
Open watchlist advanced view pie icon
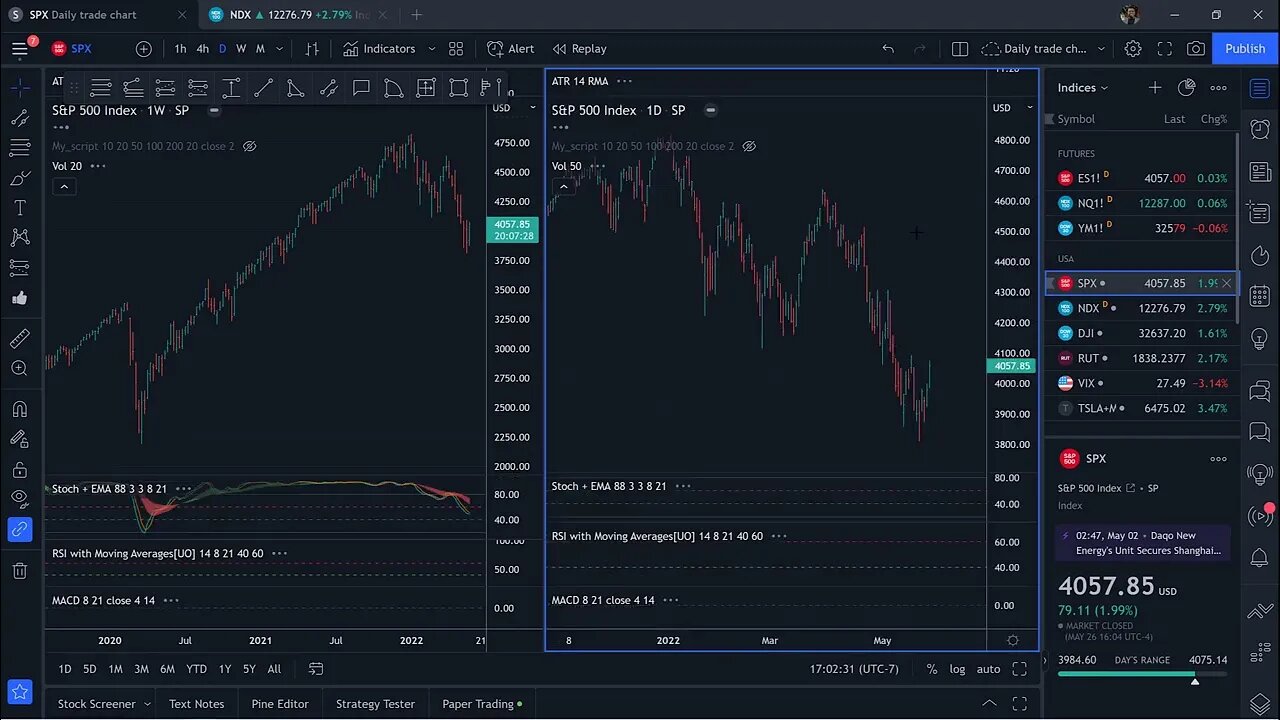(x=1186, y=88)
